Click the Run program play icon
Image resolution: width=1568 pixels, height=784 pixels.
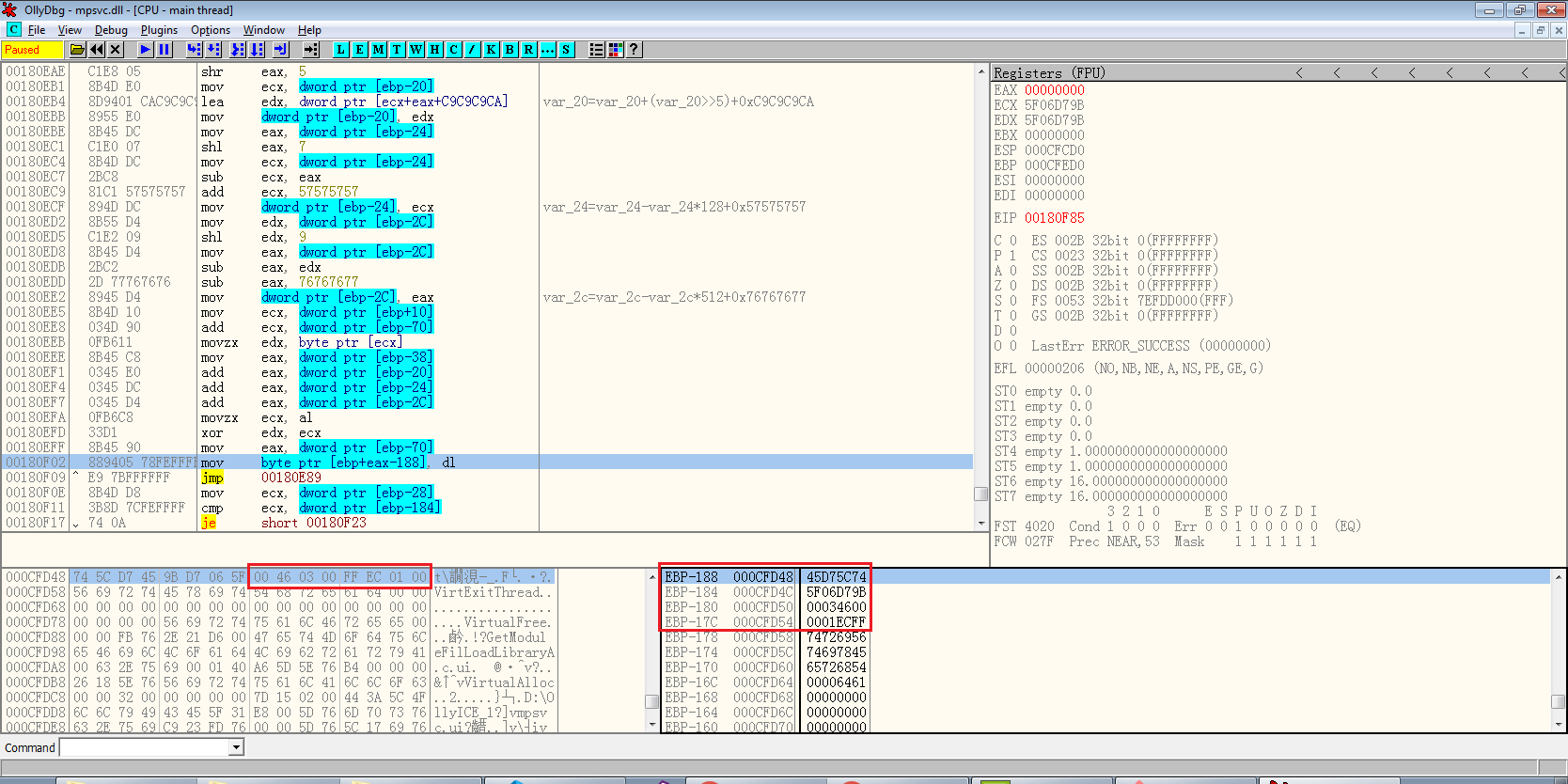145,50
